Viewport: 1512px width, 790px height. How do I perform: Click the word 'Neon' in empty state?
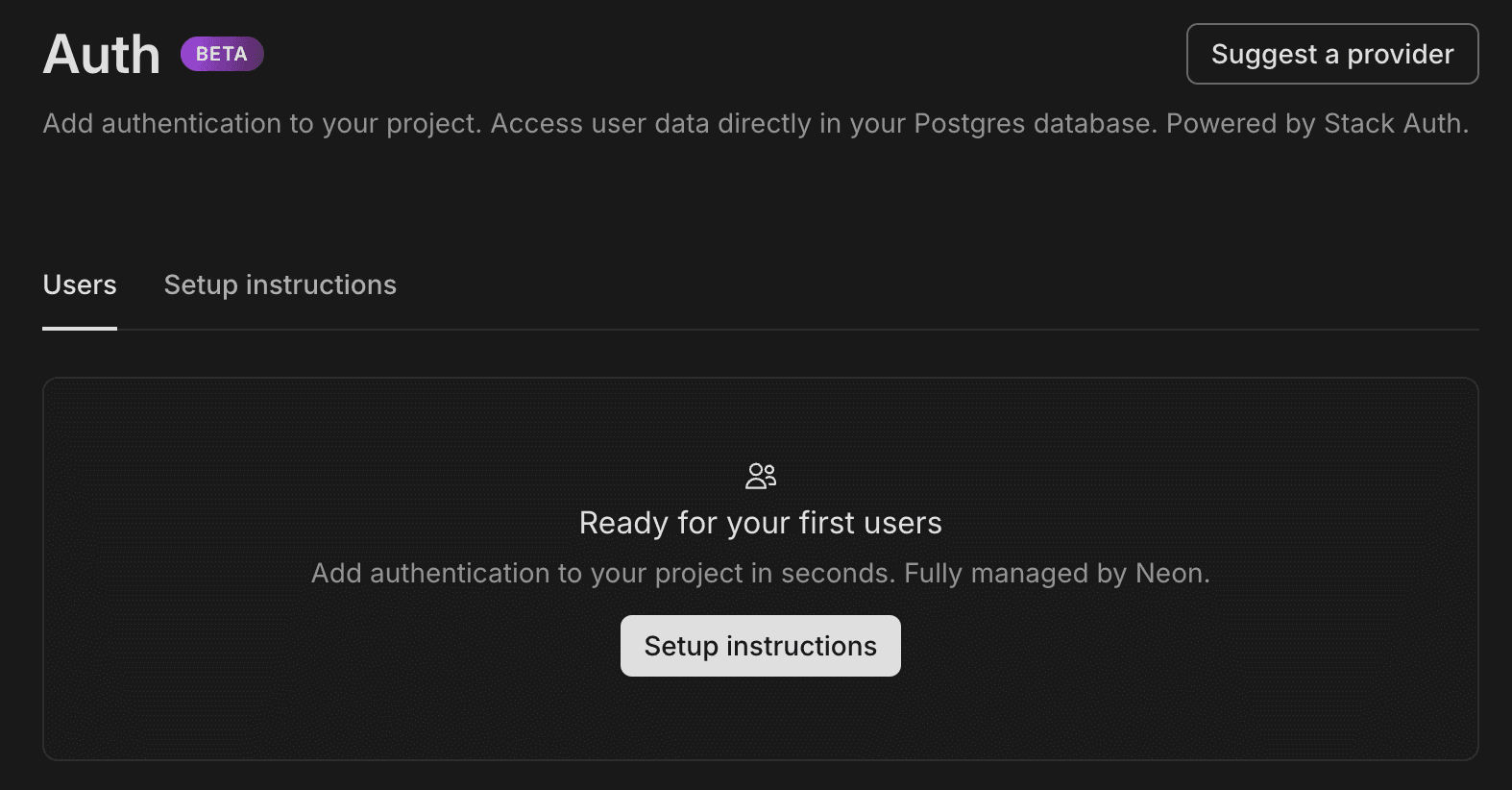coord(1169,574)
